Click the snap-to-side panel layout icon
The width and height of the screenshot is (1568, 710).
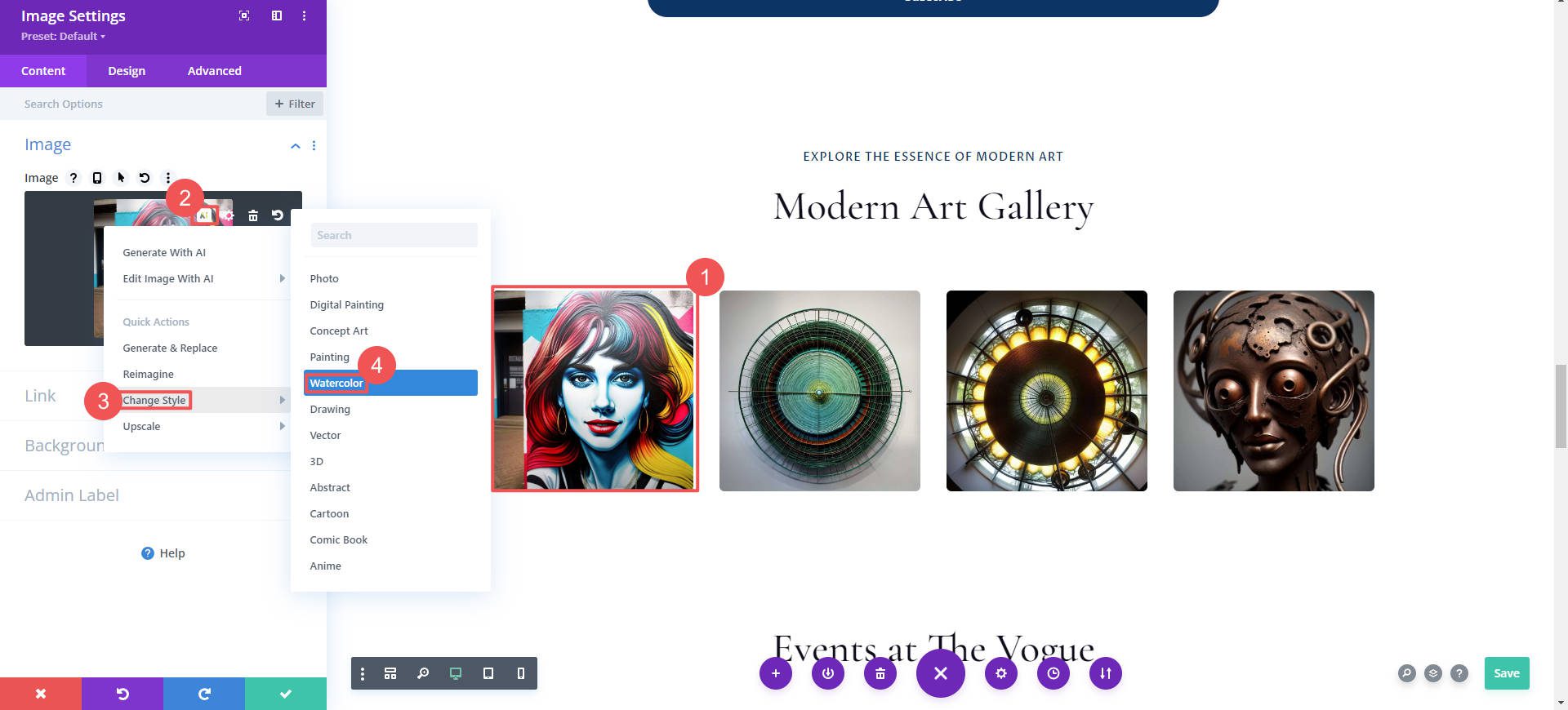277,16
